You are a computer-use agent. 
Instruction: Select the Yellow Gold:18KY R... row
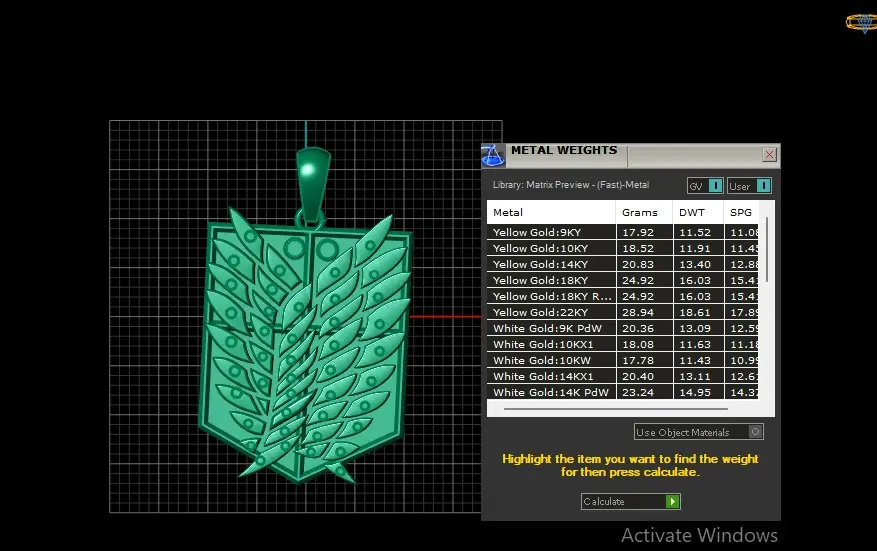(x=623, y=296)
